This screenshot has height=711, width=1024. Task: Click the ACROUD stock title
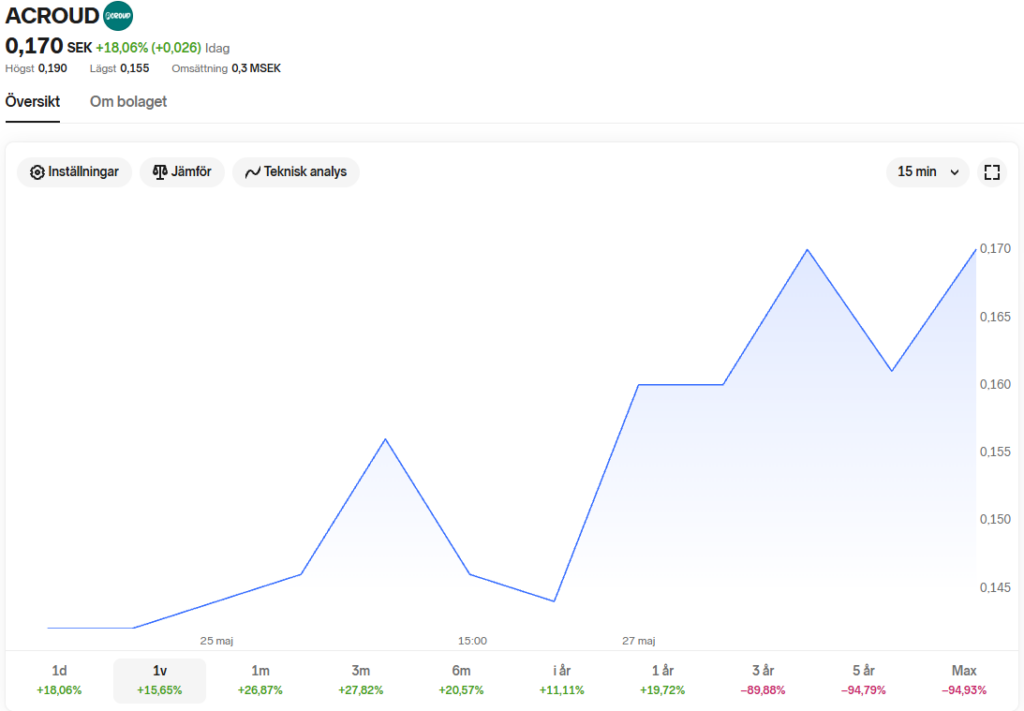[52, 16]
